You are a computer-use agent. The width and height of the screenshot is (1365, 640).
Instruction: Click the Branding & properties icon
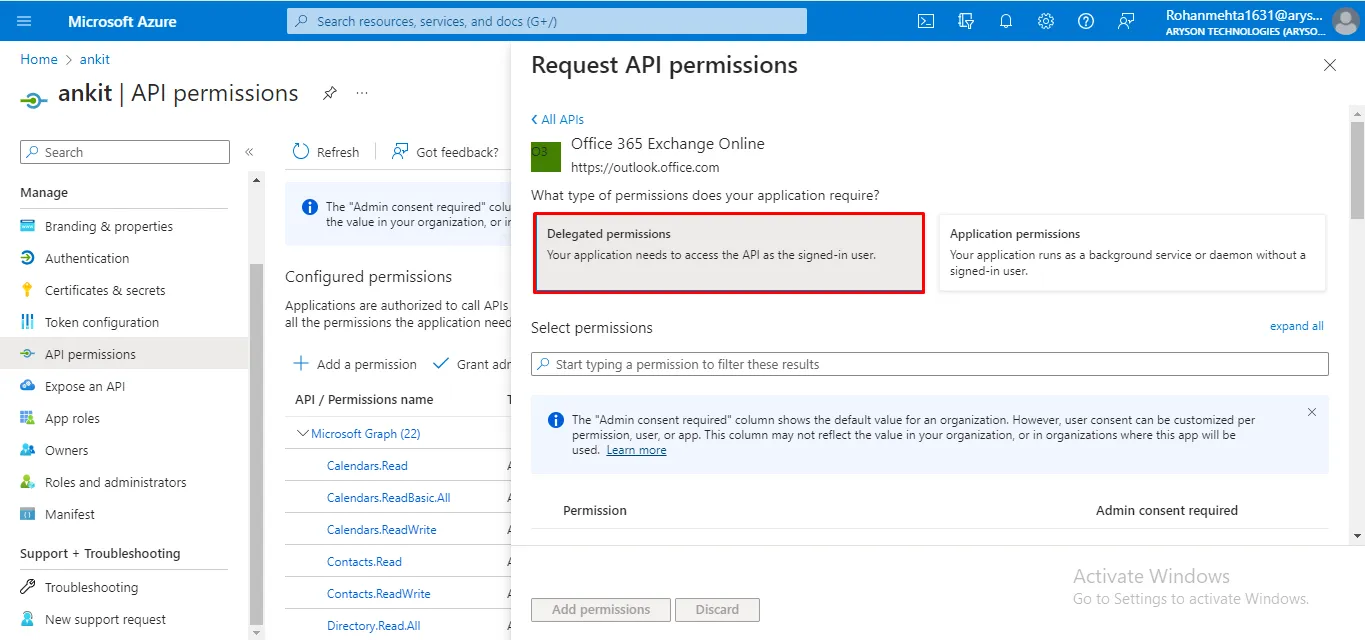[x=28, y=226]
